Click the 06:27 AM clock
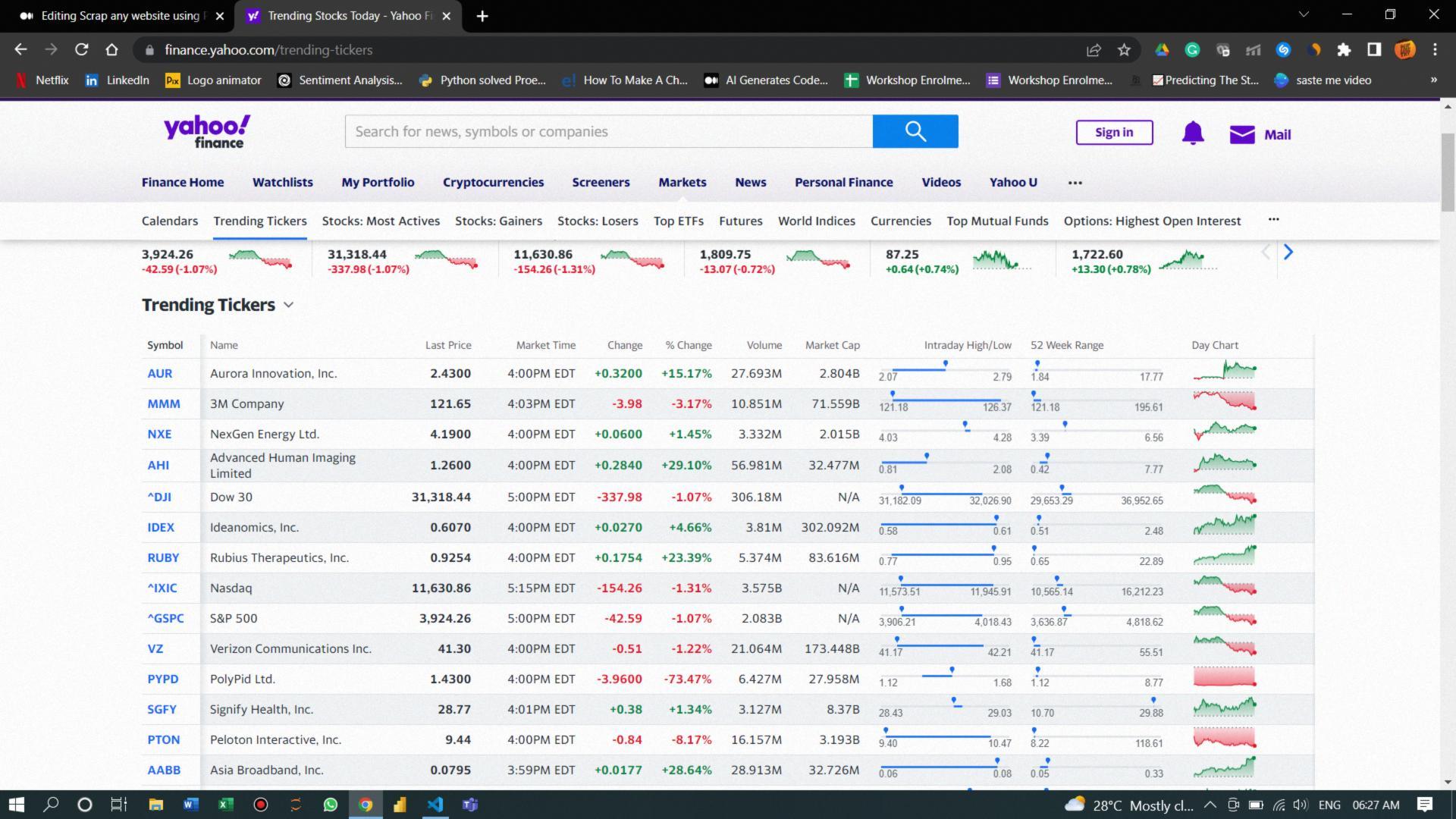 click(1376, 805)
